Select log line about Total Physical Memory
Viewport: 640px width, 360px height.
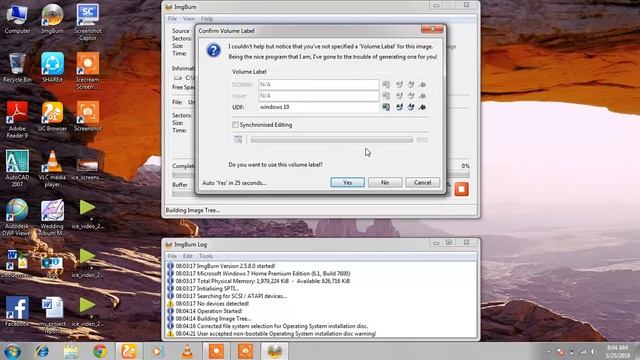point(262,281)
